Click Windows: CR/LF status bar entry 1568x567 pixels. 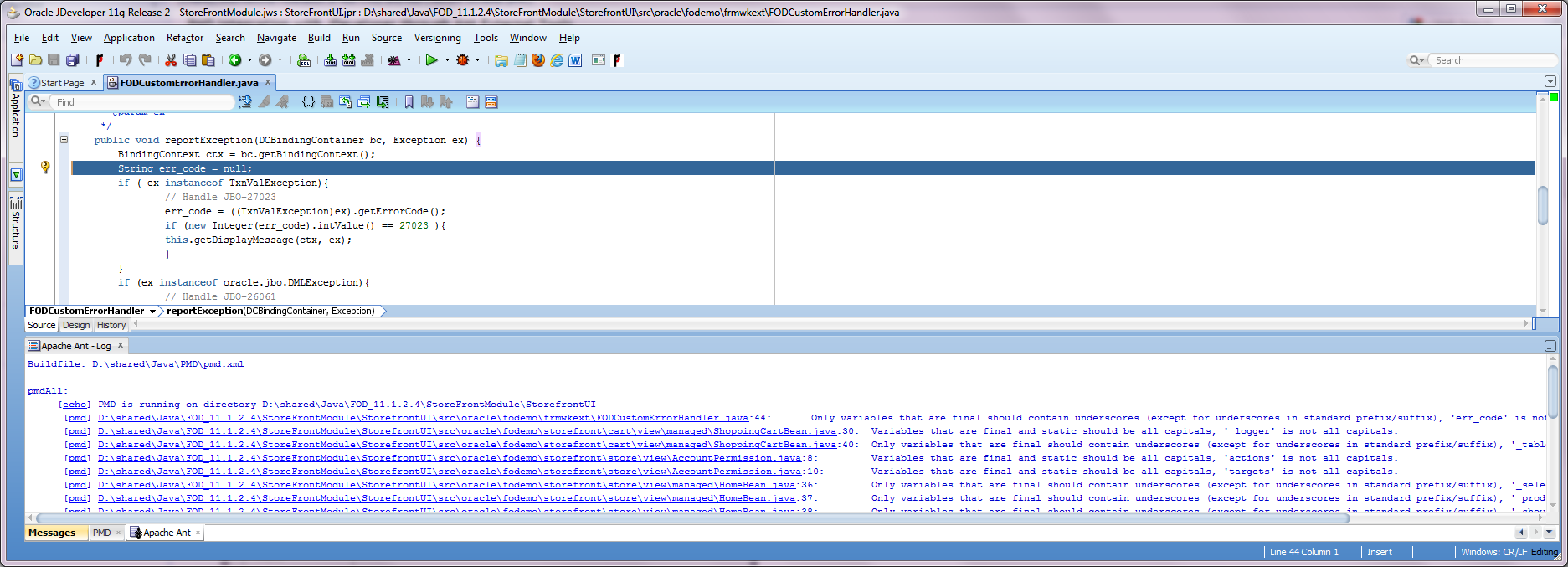click(1493, 552)
